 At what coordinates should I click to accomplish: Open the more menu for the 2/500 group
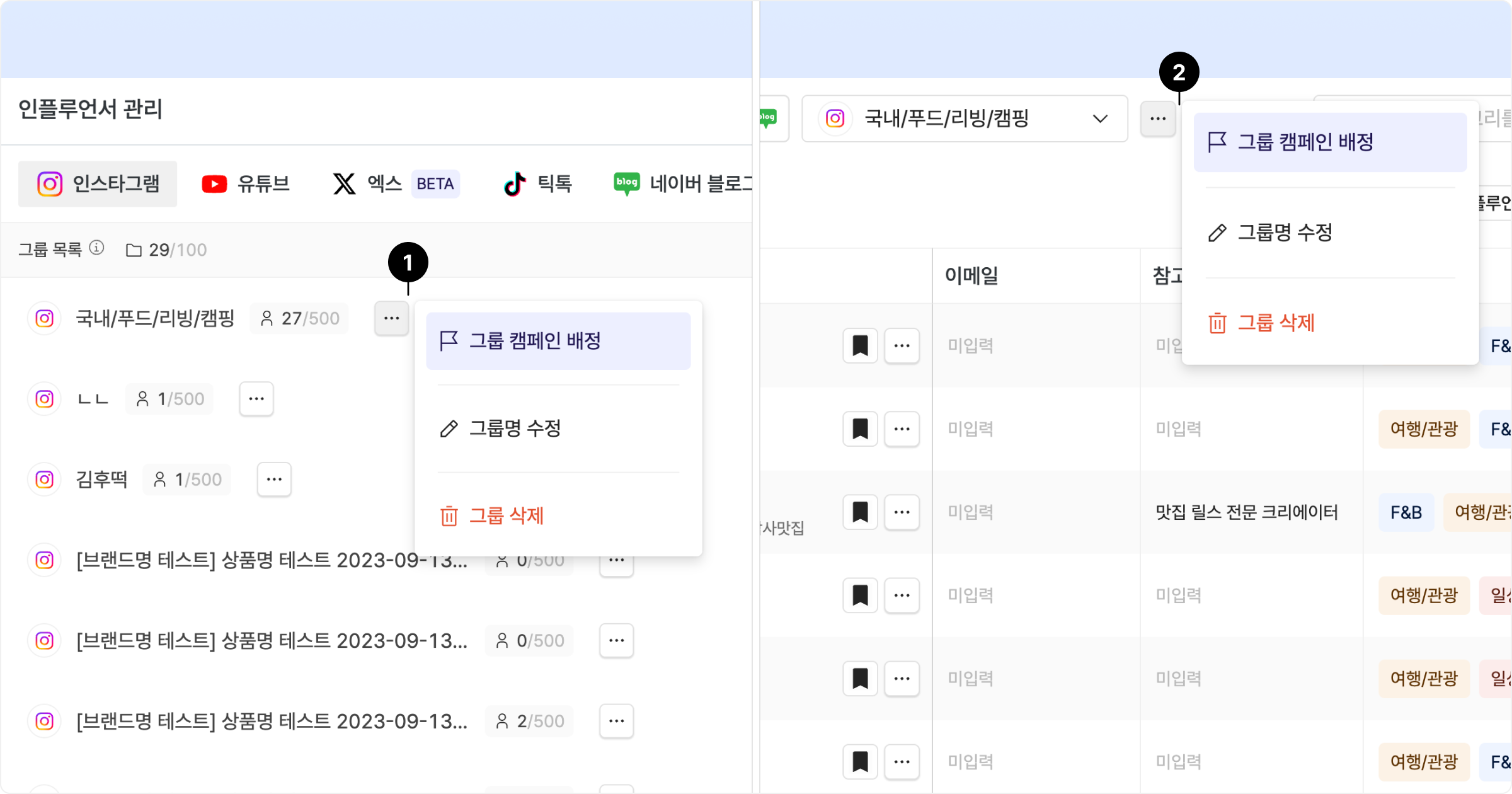click(616, 721)
